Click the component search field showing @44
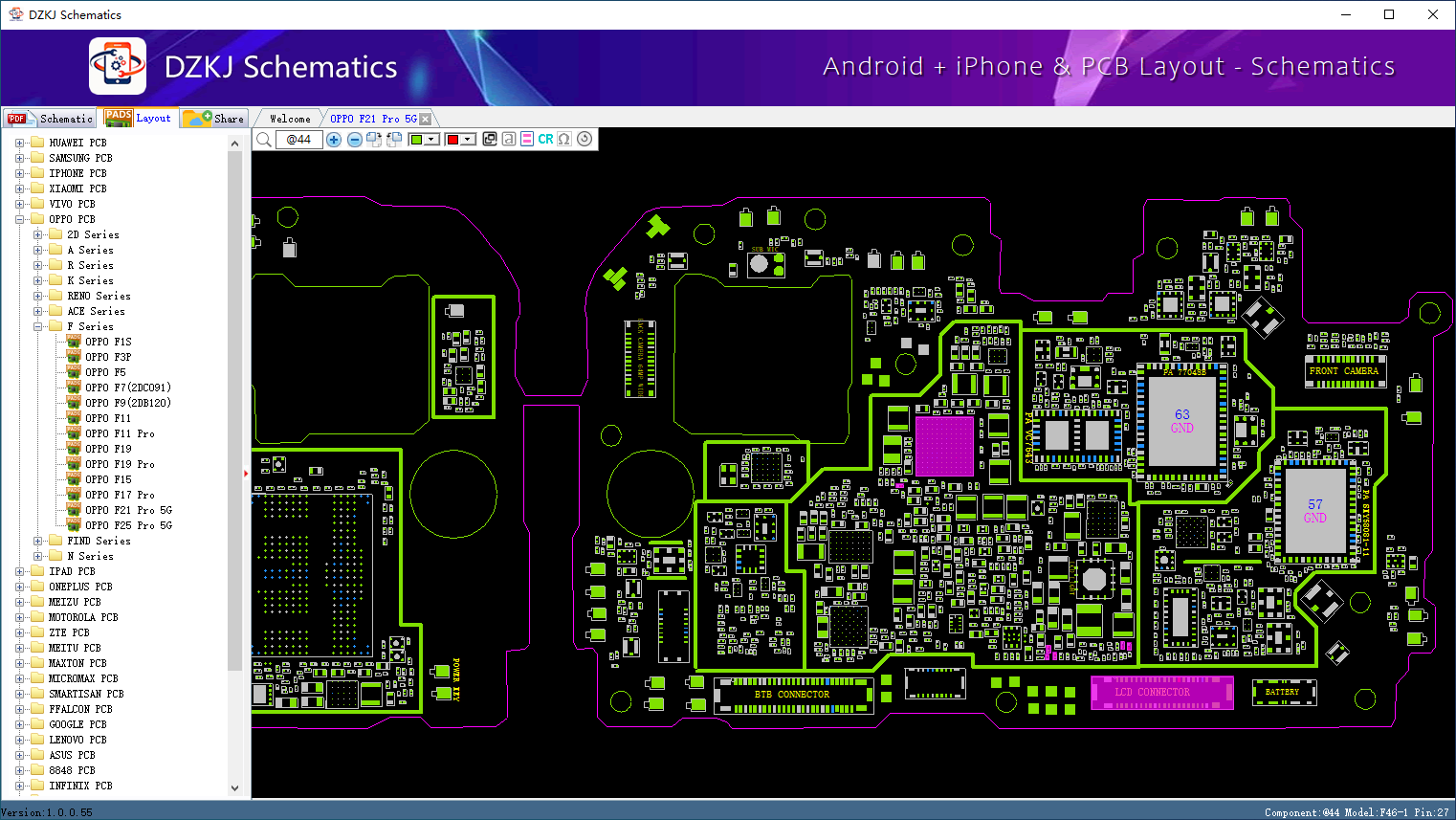The height and width of the screenshot is (820, 1456). tap(298, 140)
